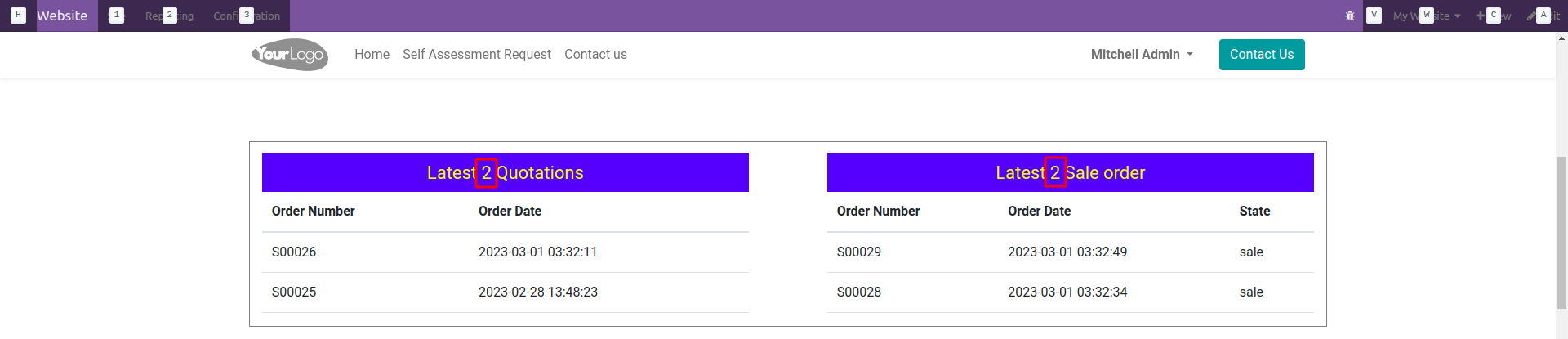The image size is (1568, 339).
Task: Click the Contact us navigation link
Action: [x=595, y=55]
